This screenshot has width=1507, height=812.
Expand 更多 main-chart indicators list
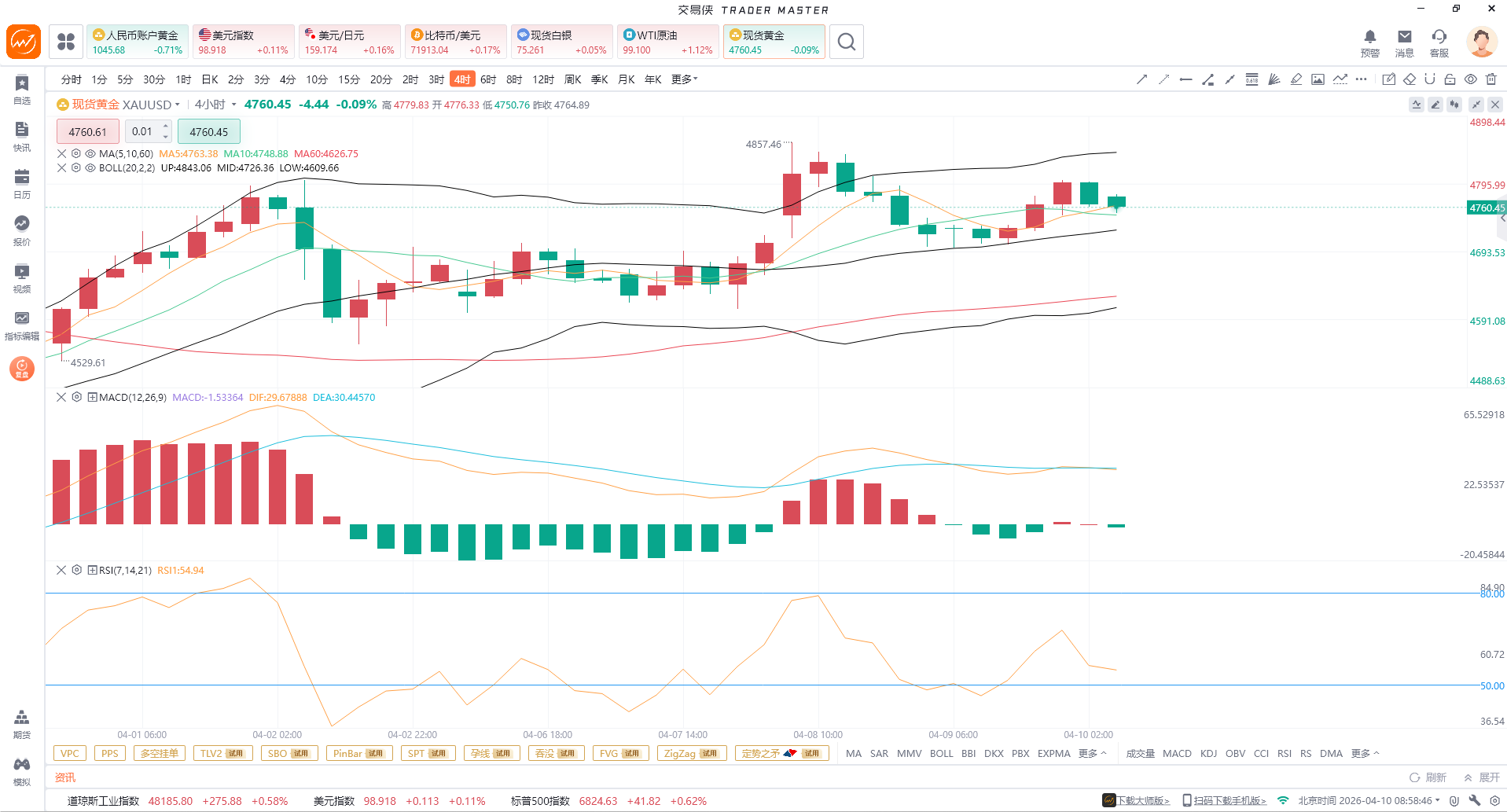(1092, 754)
